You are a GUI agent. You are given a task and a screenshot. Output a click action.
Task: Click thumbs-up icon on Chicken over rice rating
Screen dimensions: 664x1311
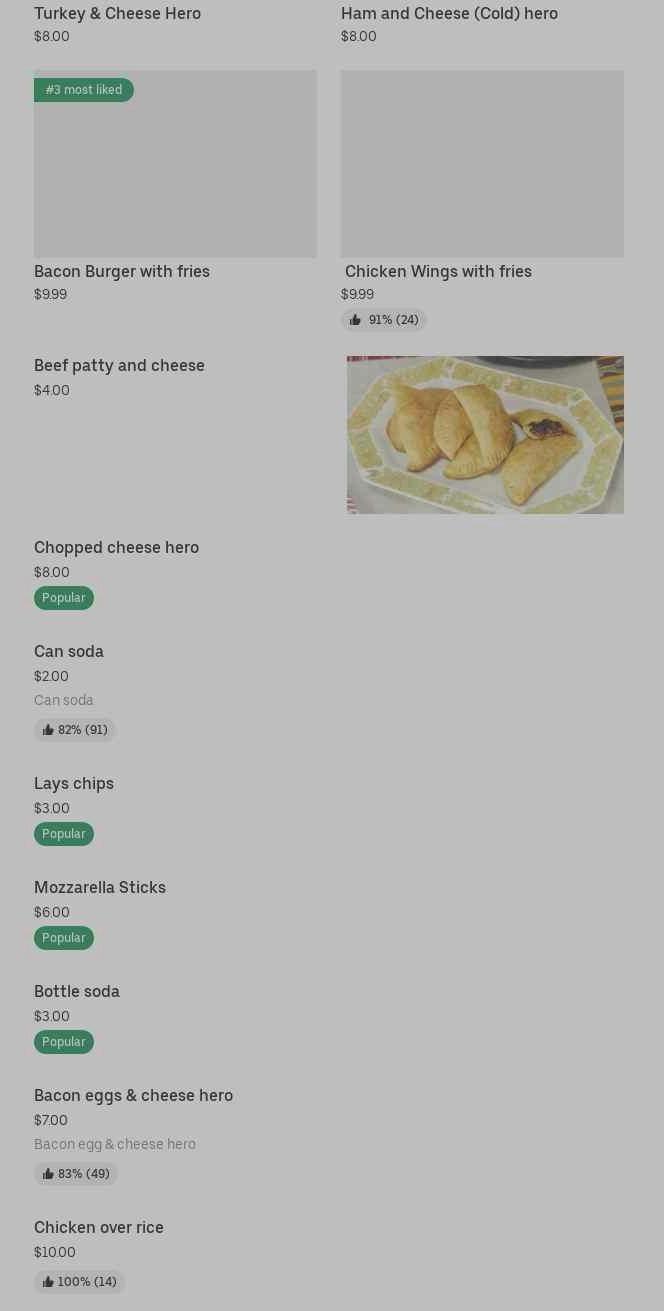(x=48, y=1282)
